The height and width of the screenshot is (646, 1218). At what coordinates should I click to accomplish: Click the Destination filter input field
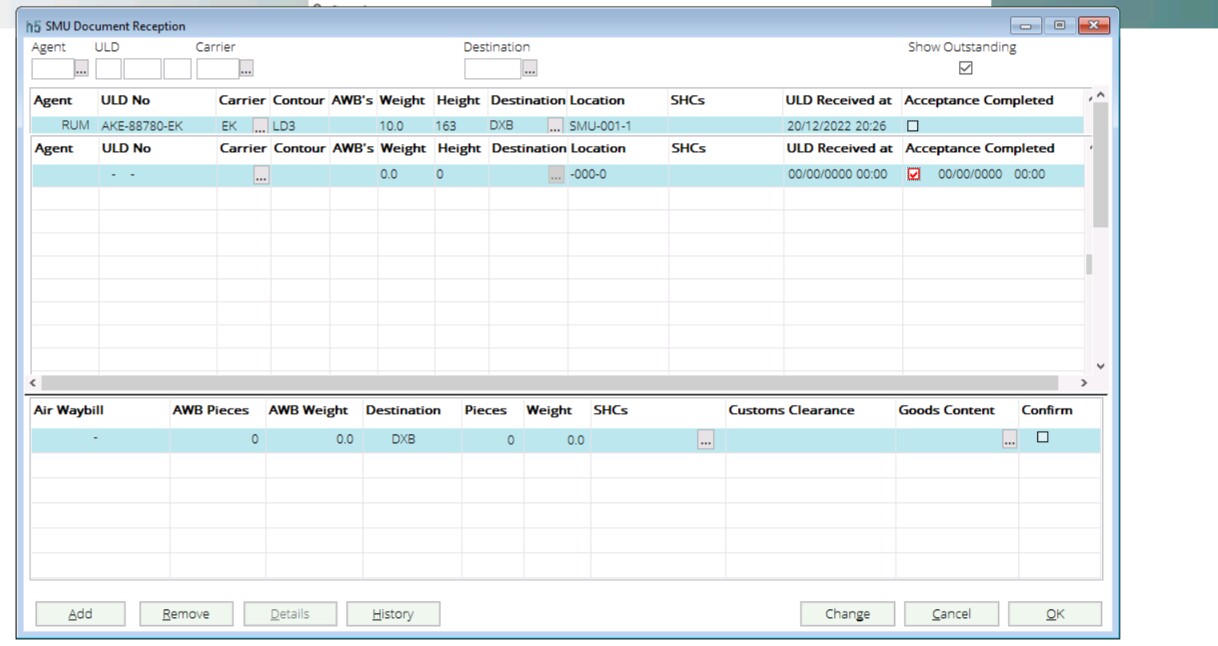[x=492, y=69]
